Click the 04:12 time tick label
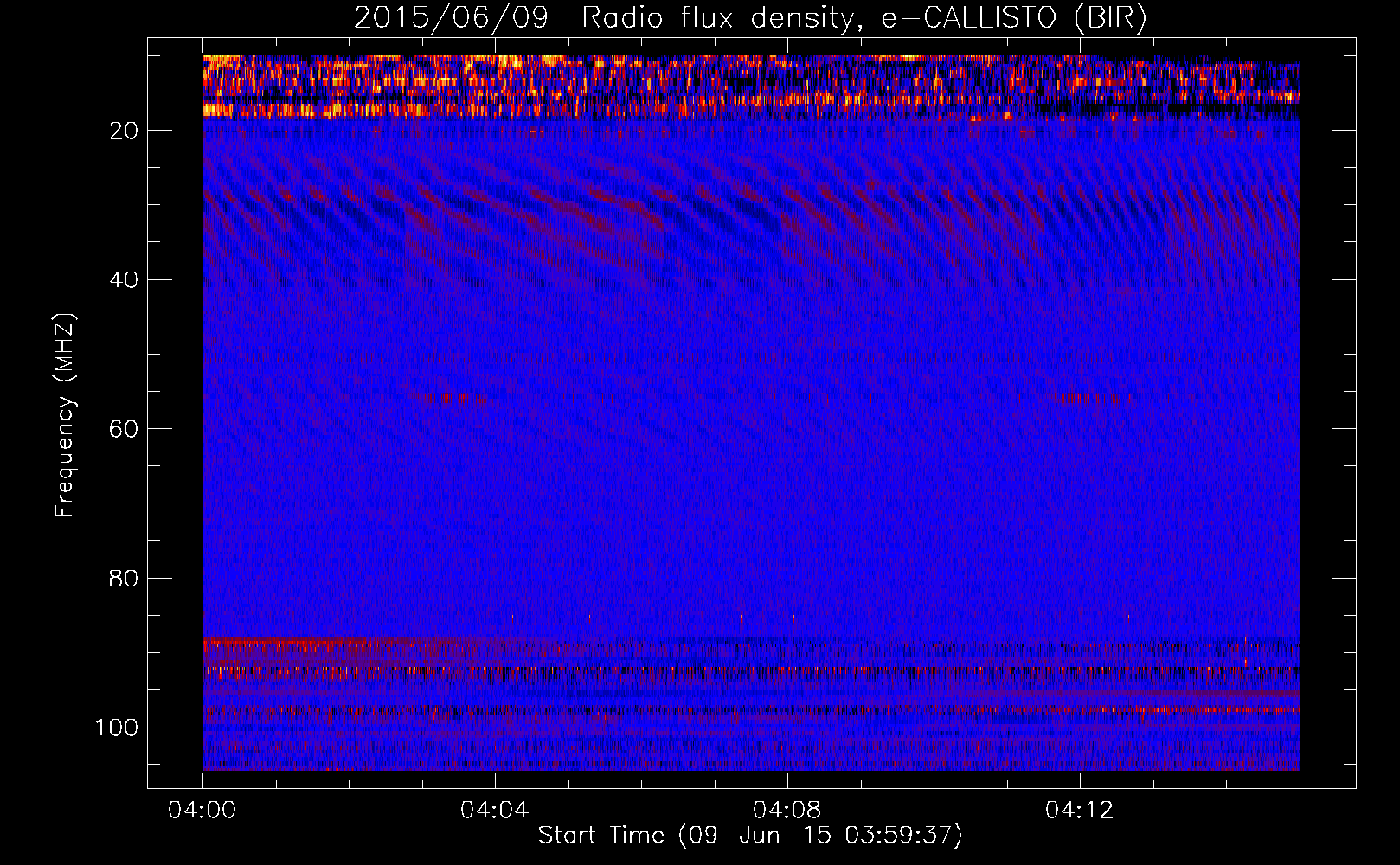 click(1080, 811)
